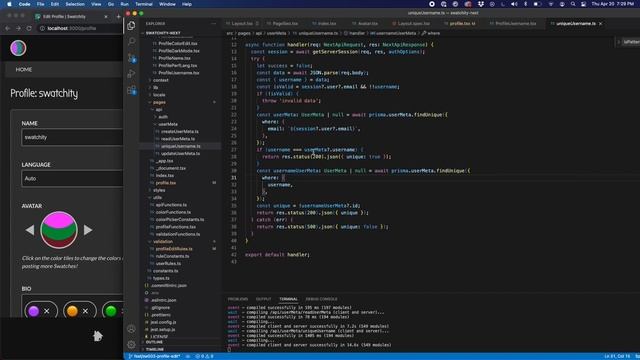Open createUserMeta.ts in explorer
640x360 pixels.
click(x=180, y=131)
